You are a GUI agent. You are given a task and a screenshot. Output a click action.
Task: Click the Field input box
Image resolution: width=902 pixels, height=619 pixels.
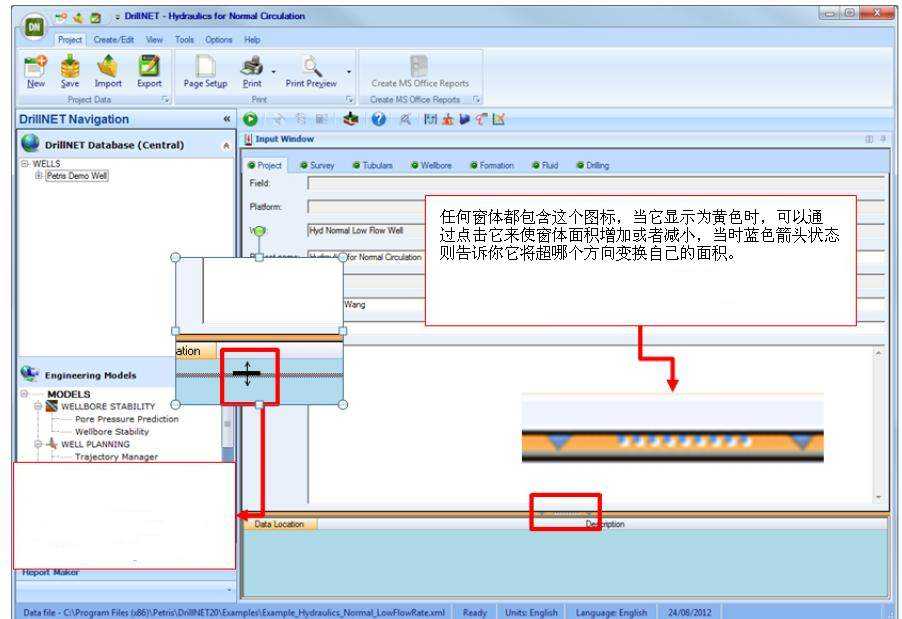coord(596,184)
